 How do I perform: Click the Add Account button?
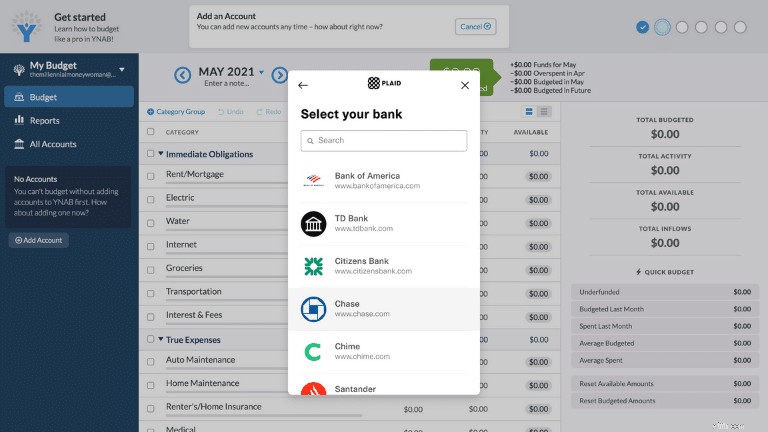[x=39, y=240]
